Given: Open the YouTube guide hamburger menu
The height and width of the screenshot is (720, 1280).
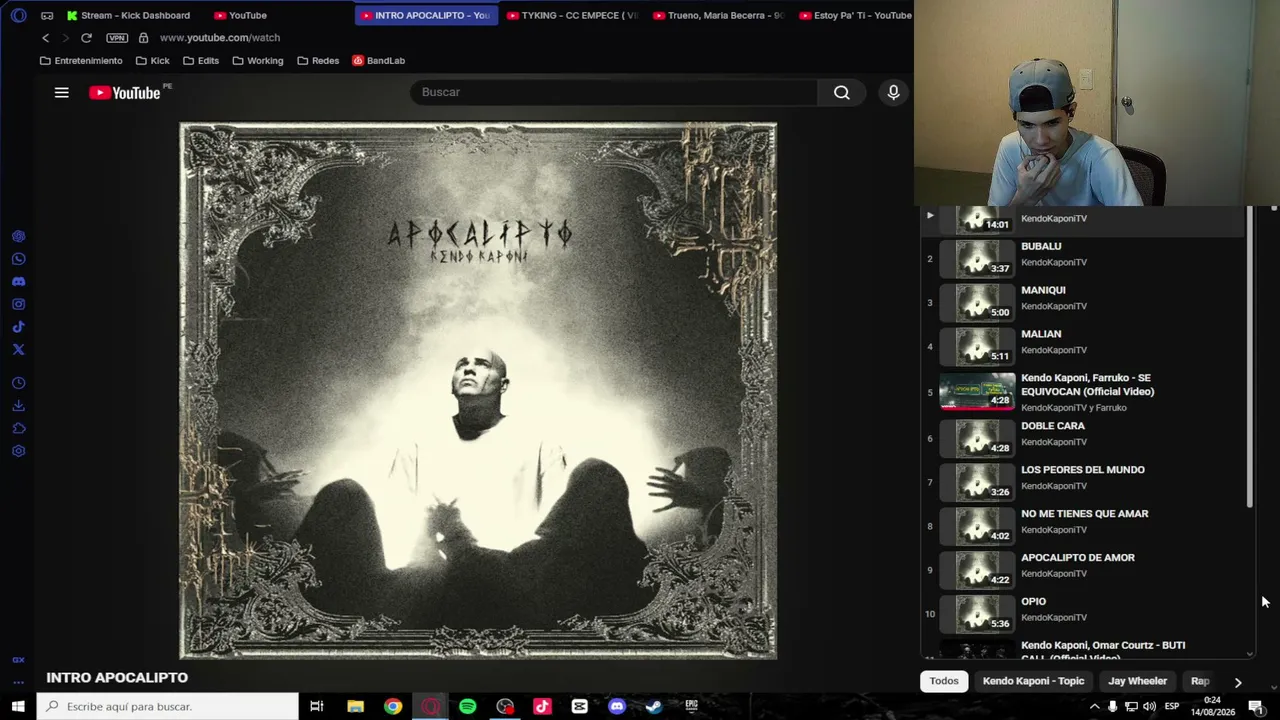Looking at the screenshot, I should [61, 92].
